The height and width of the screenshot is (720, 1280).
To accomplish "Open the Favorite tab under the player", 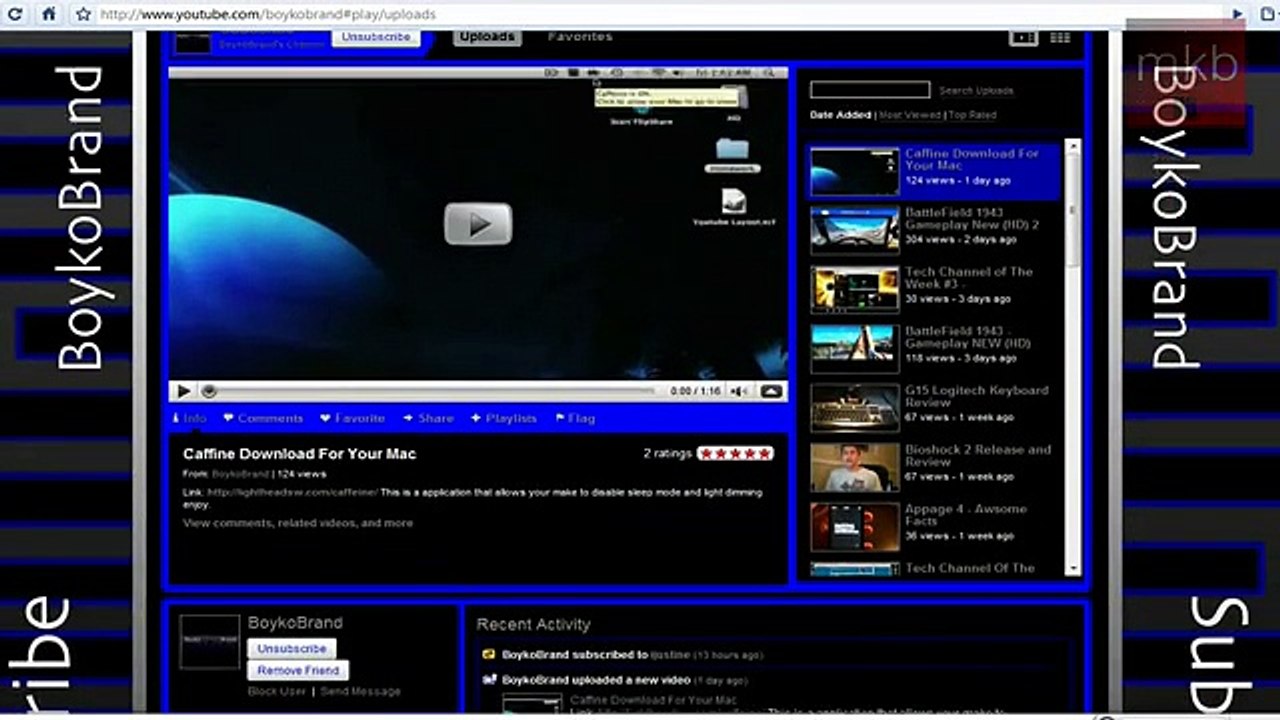I will [x=352, y=419].
